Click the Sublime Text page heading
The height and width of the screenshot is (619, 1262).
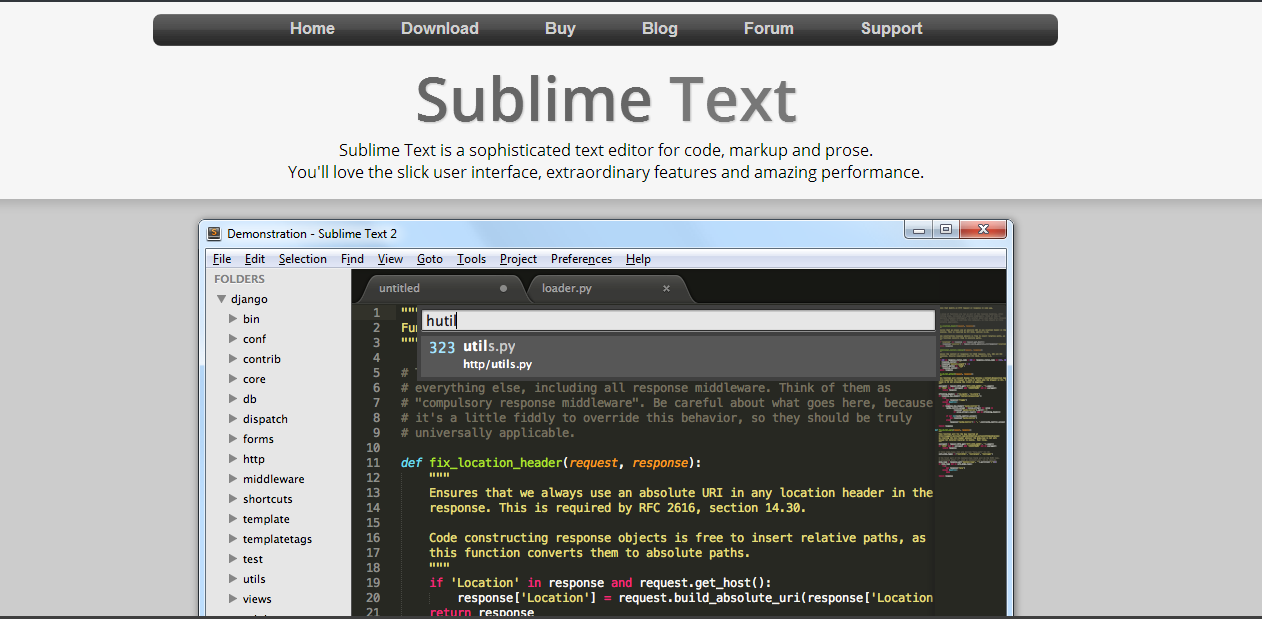pos(606,99)
